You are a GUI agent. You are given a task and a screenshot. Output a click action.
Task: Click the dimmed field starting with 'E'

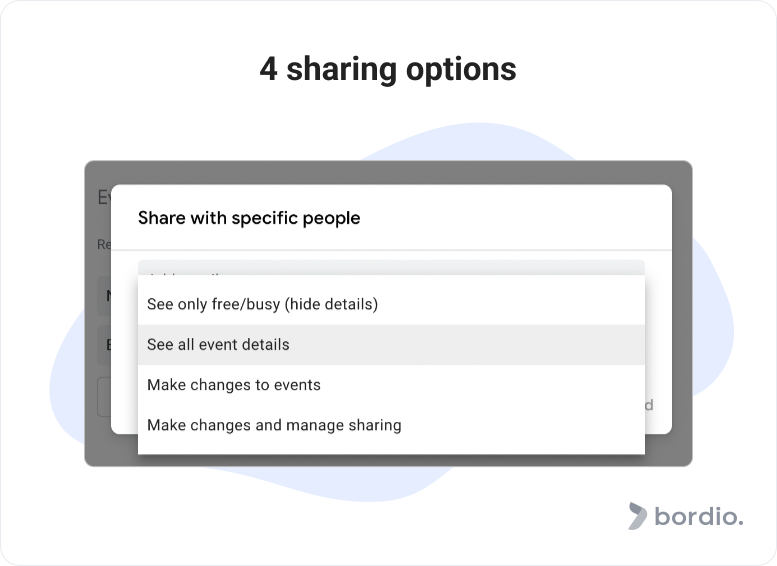[x=104, y=345]
